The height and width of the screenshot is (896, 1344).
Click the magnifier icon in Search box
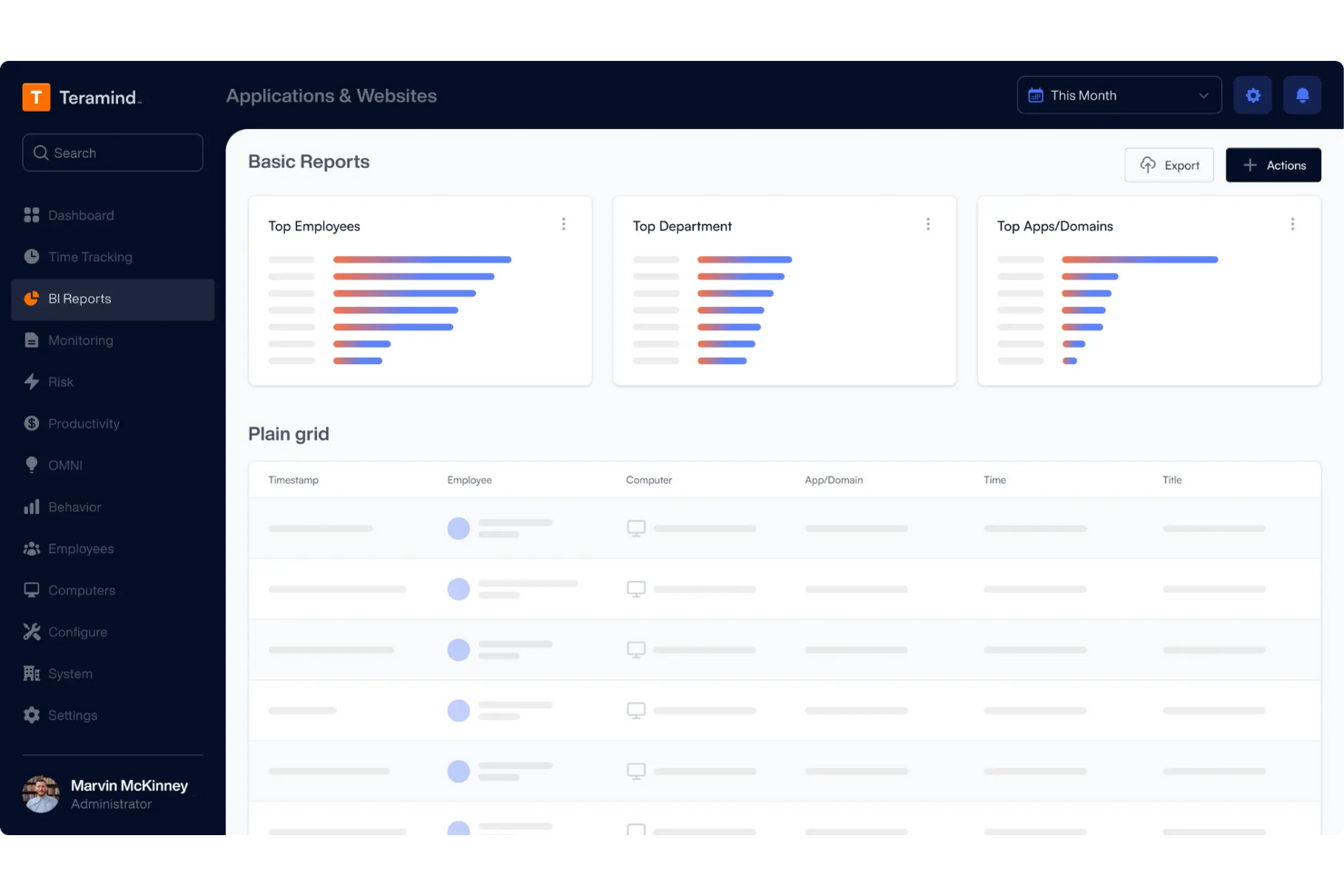41,153
